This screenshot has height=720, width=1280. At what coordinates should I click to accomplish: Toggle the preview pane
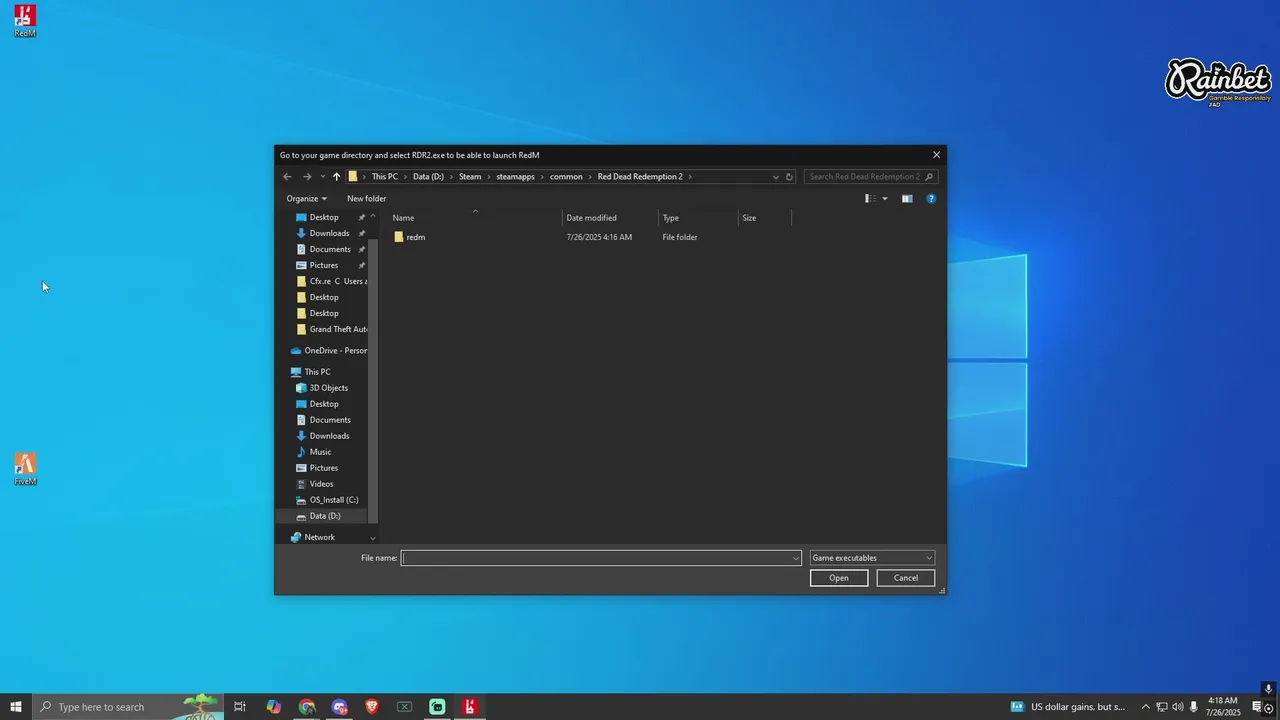pyautogui.click(x=907, y=199)
